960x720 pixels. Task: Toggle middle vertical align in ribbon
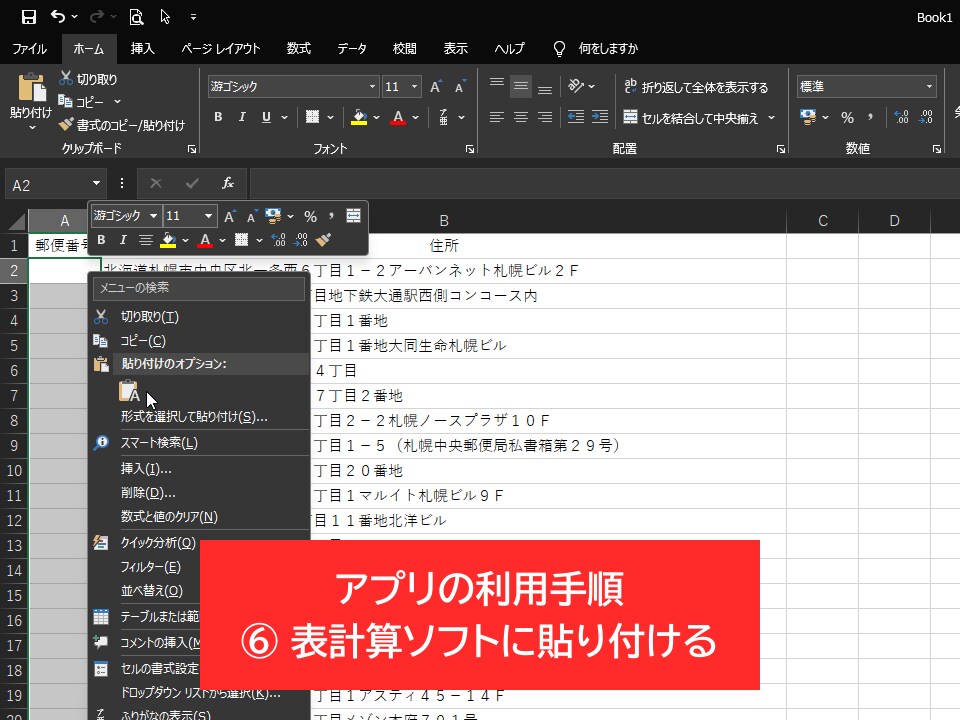click(x=520, y=86)
